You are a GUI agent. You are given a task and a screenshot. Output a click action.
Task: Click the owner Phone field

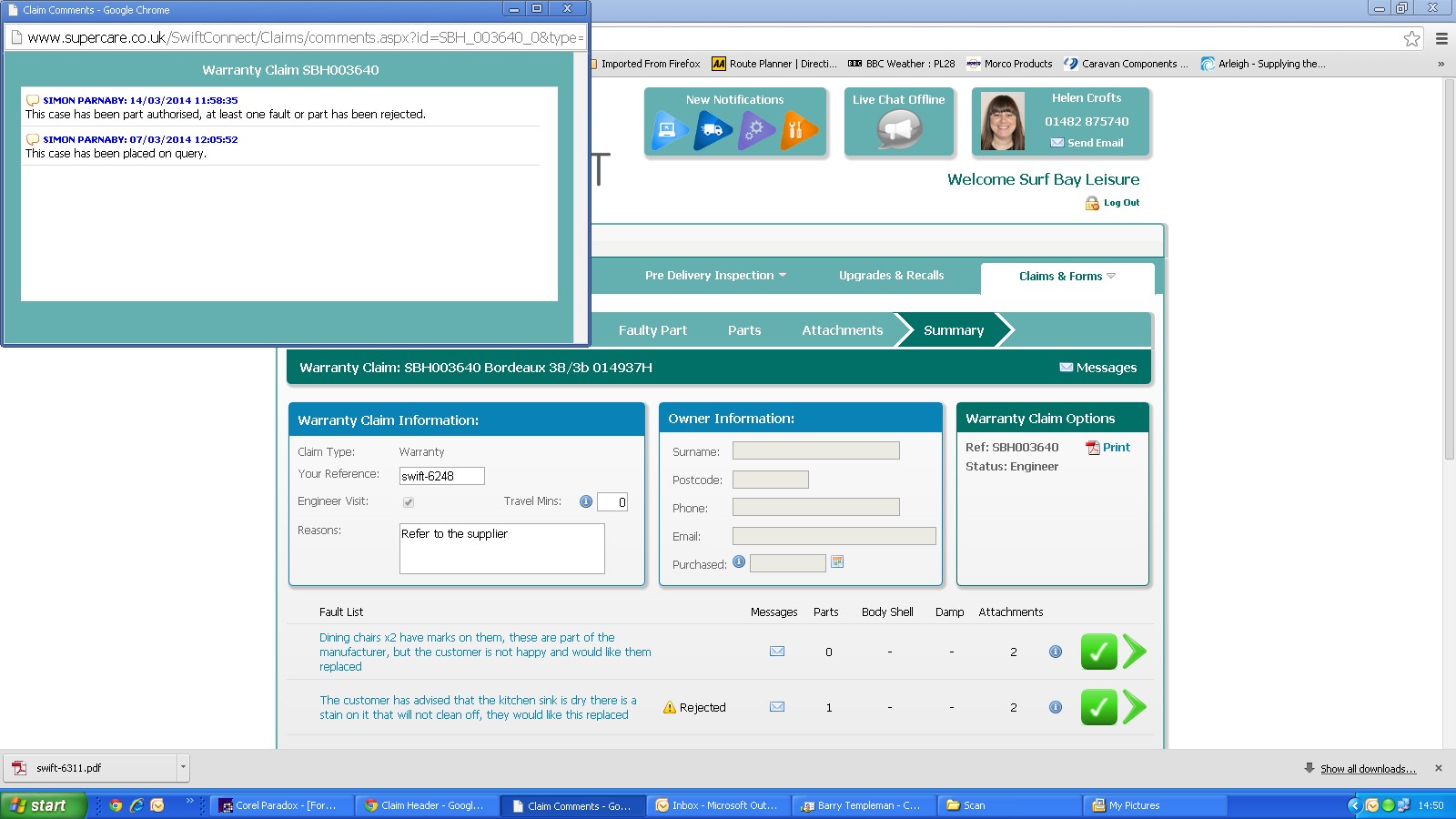coord(816,508)
